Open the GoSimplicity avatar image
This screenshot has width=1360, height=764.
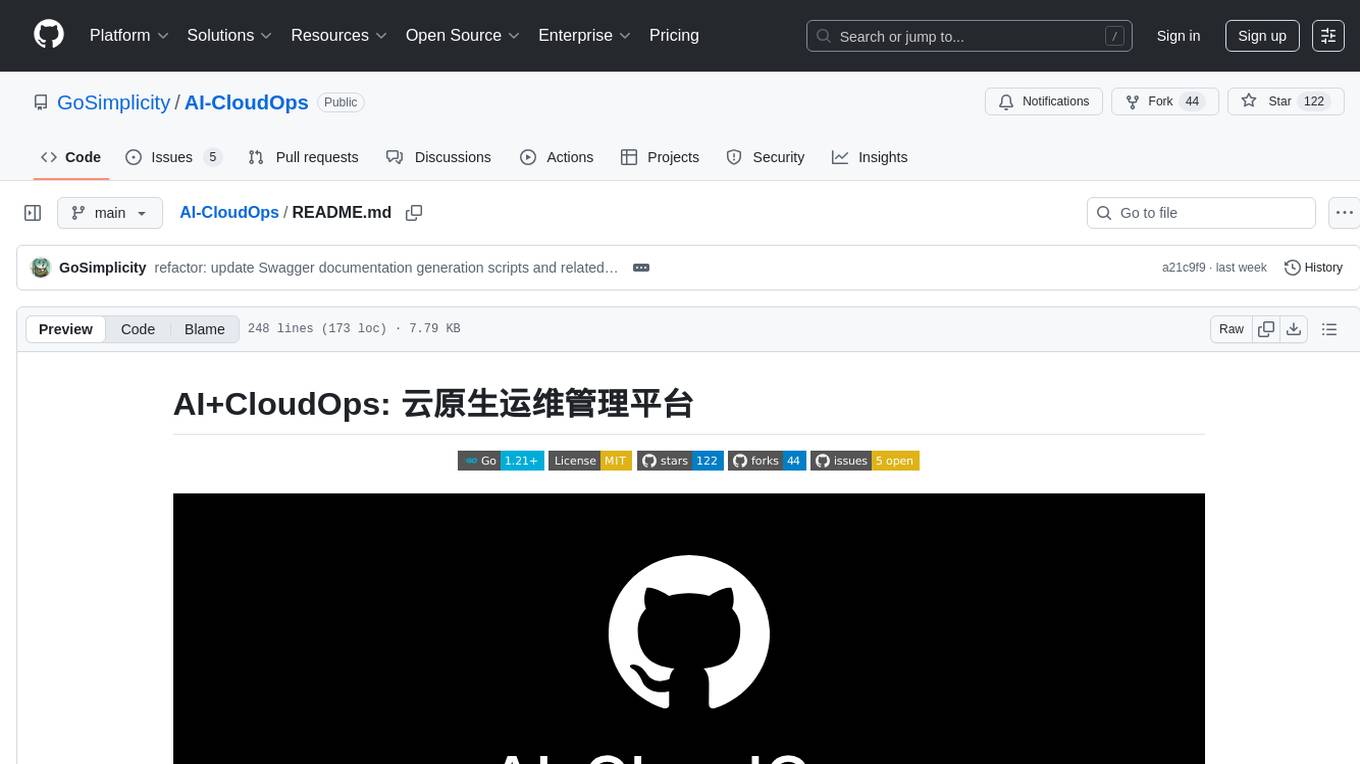tap(41, 268)
